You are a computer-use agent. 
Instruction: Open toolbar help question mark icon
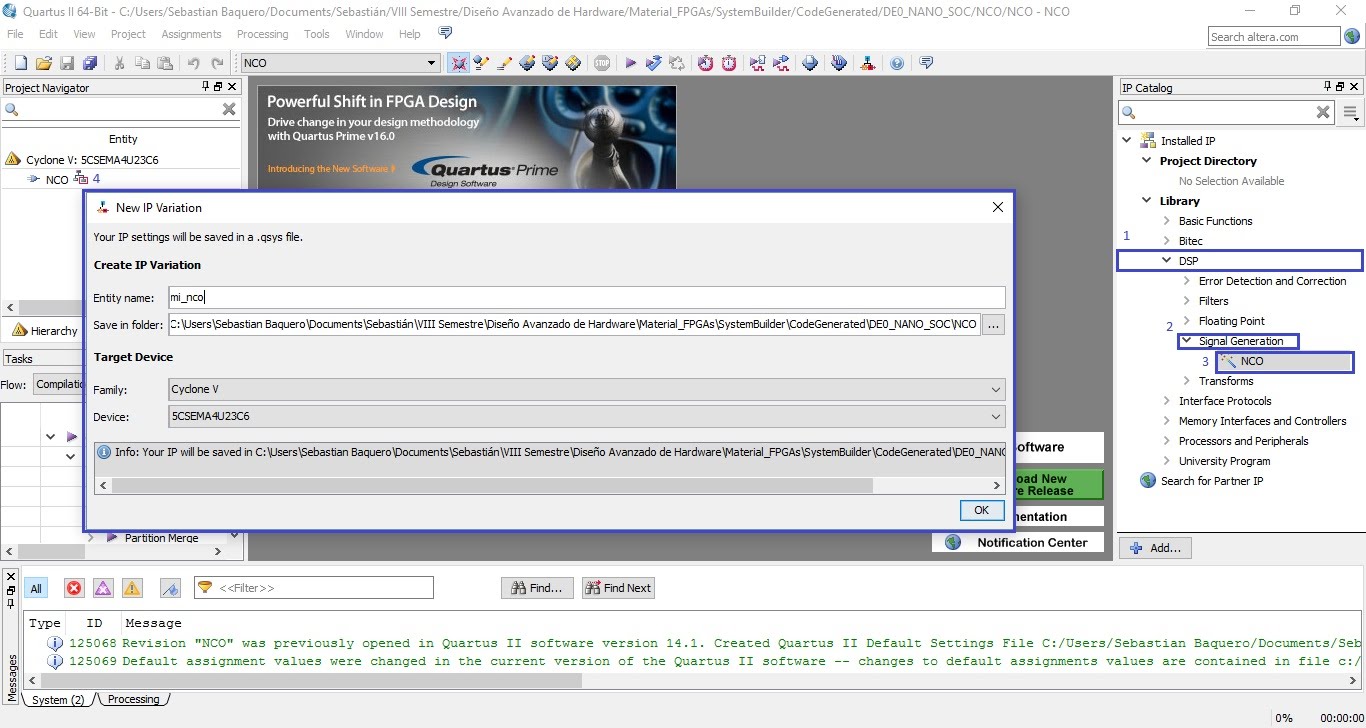(897, 63)
